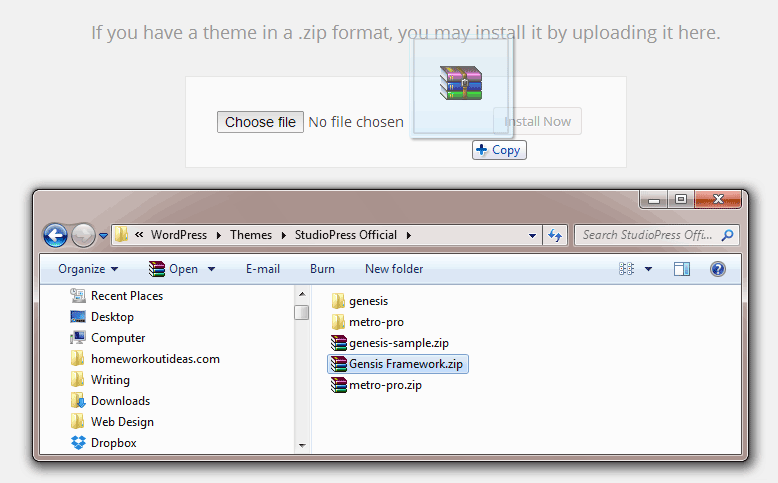Click the search magnifier icon
Viewport: 778px width, 483px height.
tap(727, 235)
